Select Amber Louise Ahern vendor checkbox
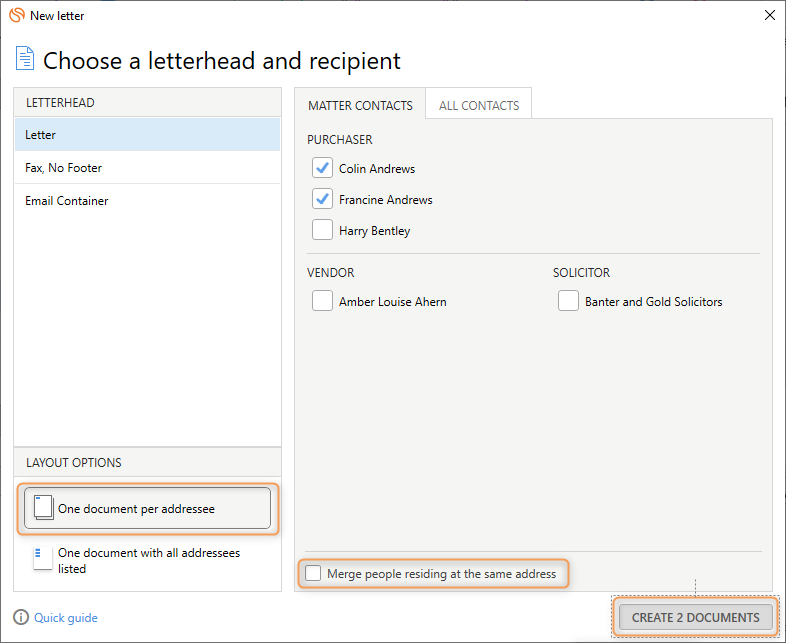 point(322,301)
